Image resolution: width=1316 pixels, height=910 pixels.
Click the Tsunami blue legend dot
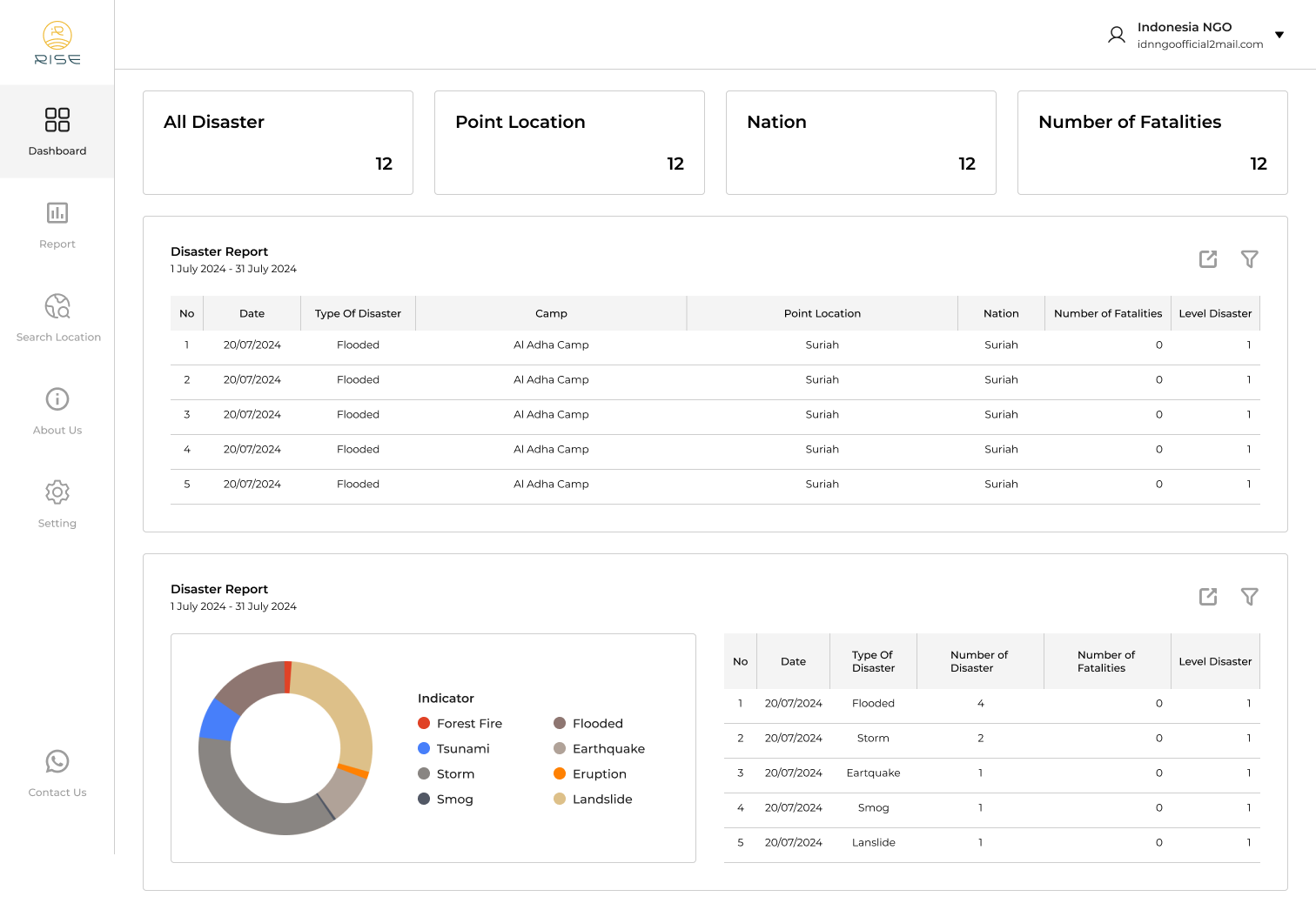tap(424, 748)
